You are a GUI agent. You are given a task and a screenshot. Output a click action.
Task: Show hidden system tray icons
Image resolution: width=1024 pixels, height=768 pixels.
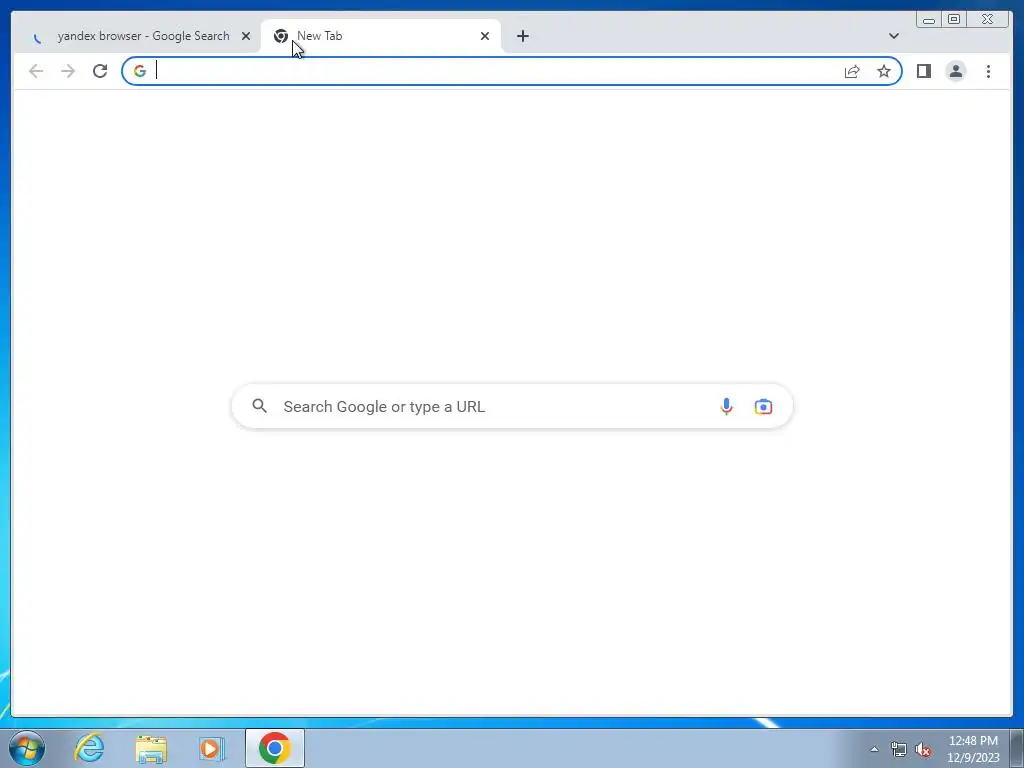[x=874, y=749]
